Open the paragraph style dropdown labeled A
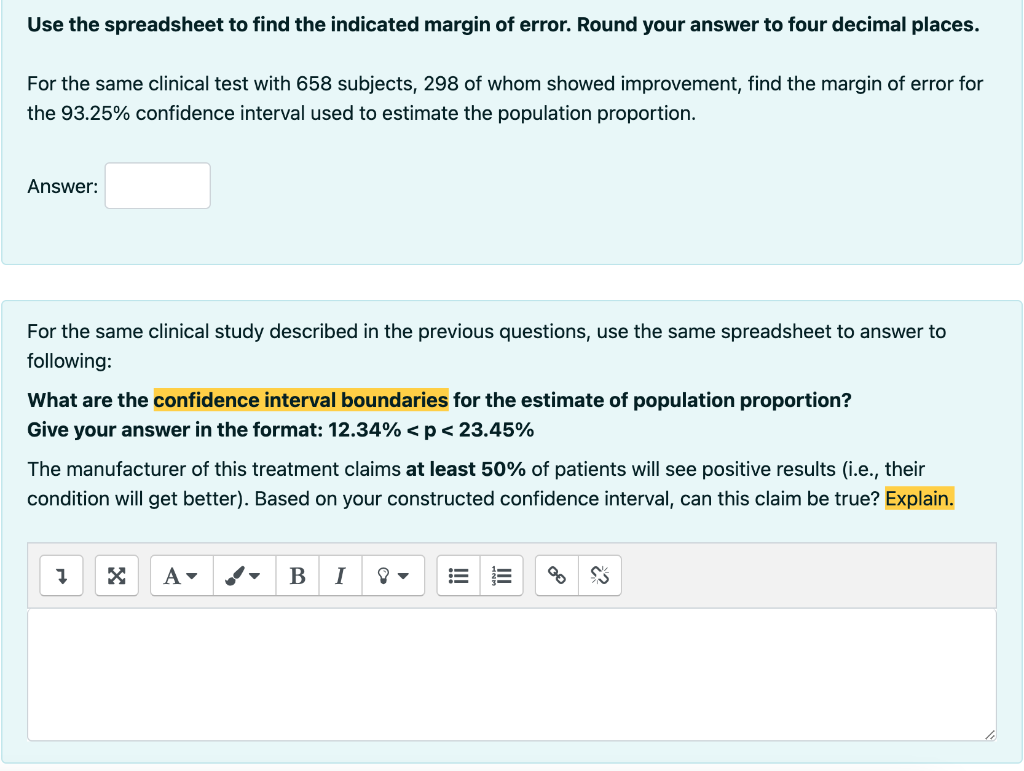The height and width of the screenshot is (771, 1024). (x=180, y=575)
